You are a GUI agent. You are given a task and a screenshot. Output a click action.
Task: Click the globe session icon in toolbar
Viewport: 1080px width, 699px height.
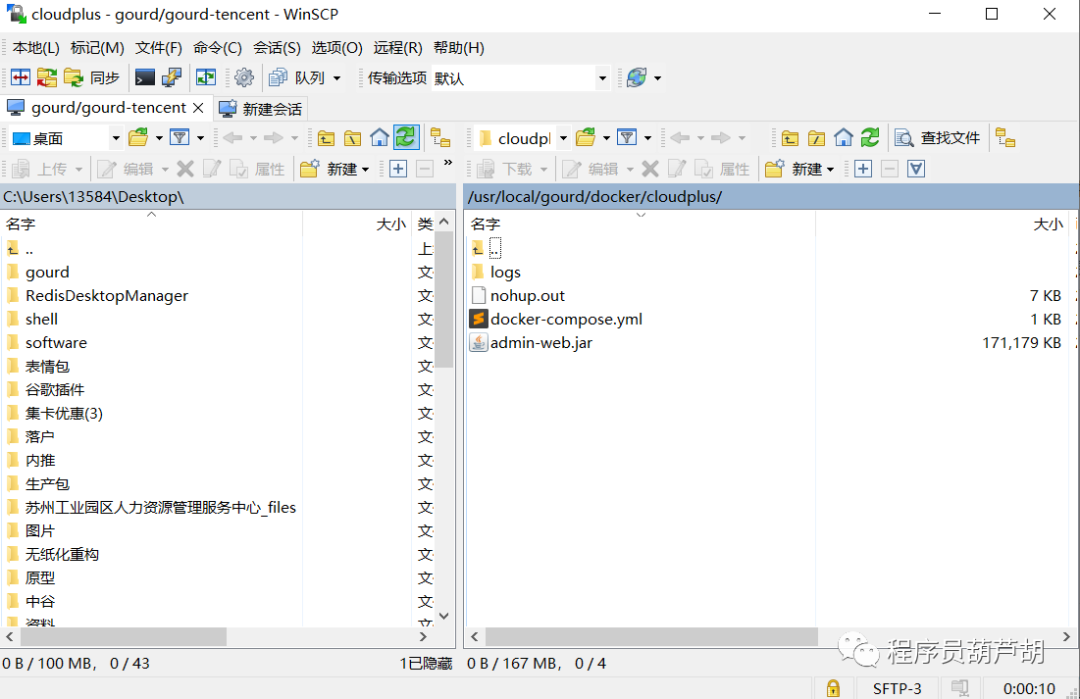pos(636,78)
